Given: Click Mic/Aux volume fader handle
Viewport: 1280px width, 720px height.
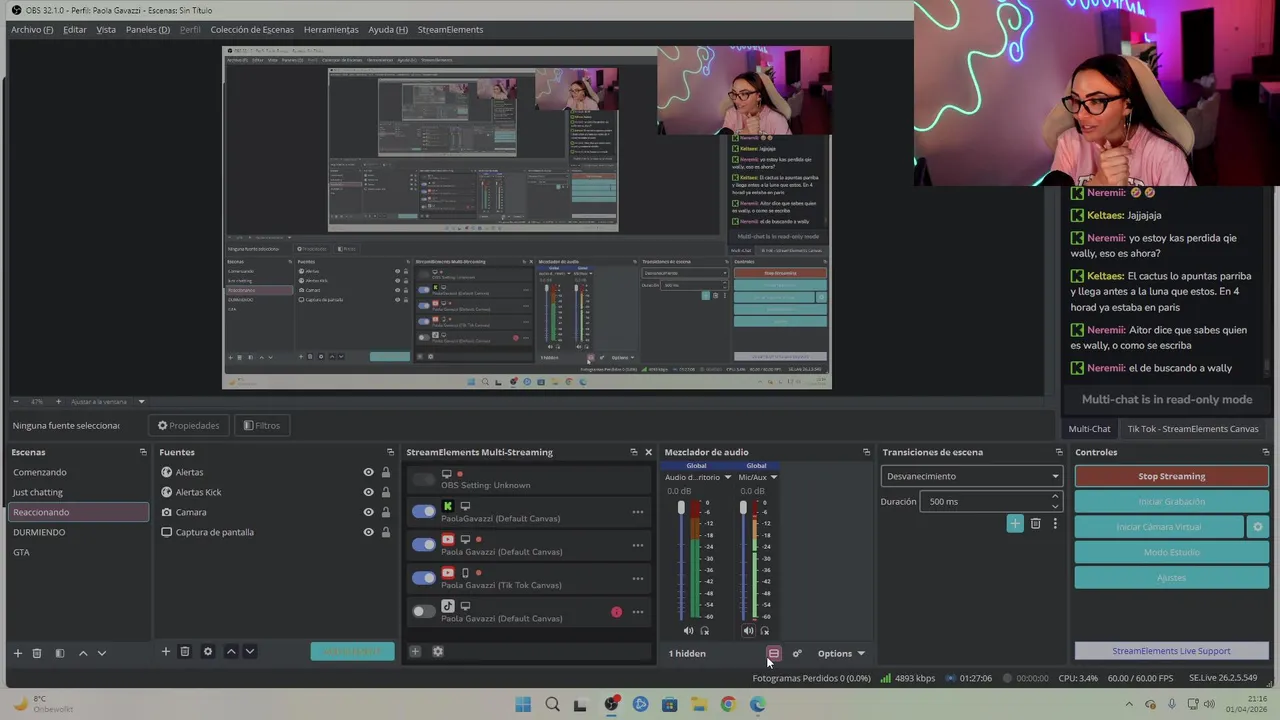Looking at the screenshot, I should pyautogui.click(x=743, y=509).
